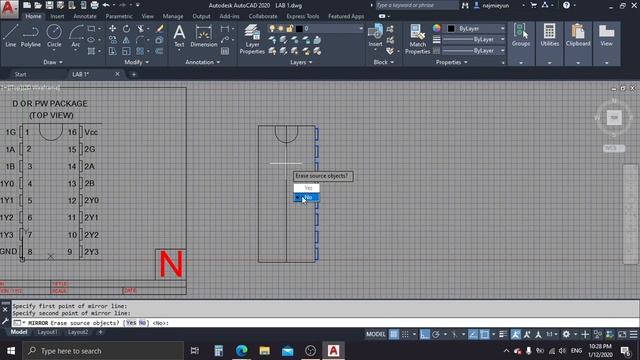The height and width of the screenshot is (360, 640).
Task: Click the workspace switching gear icon
Action: click(x=566, y=334)
